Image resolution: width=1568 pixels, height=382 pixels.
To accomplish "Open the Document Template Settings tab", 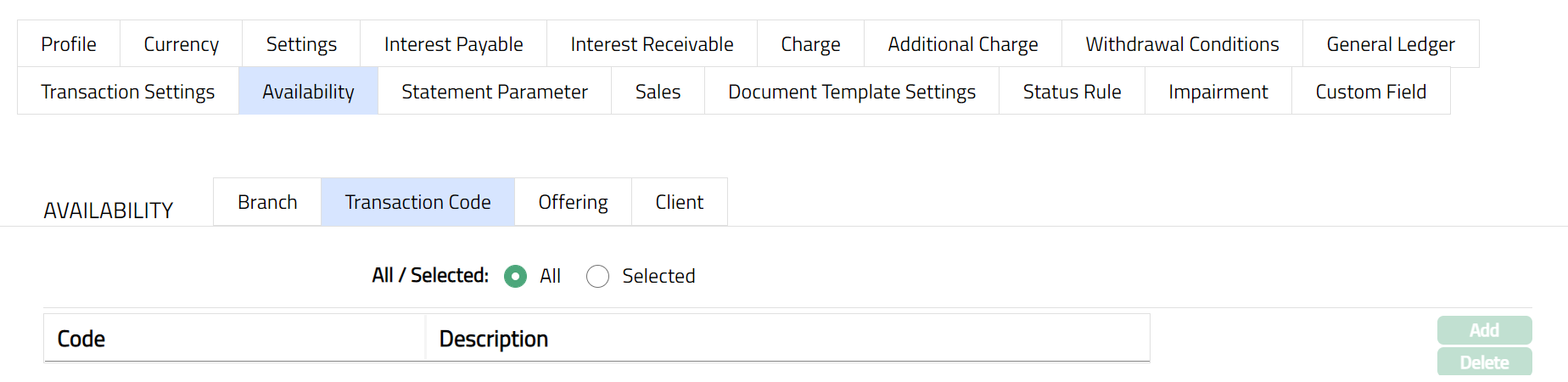I will pyautogui.click(x=852, y=92).
